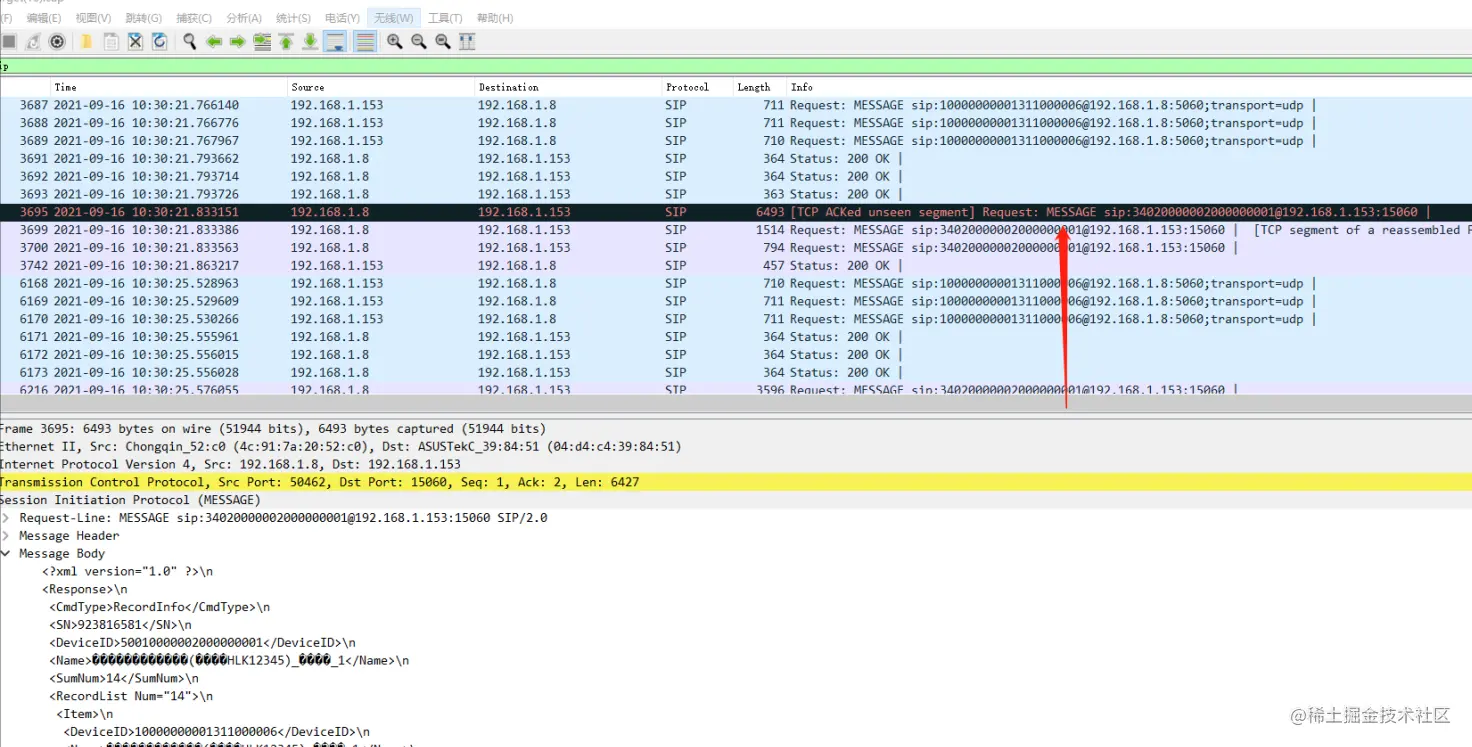Zoom out the packet text

tap(419, 42)
